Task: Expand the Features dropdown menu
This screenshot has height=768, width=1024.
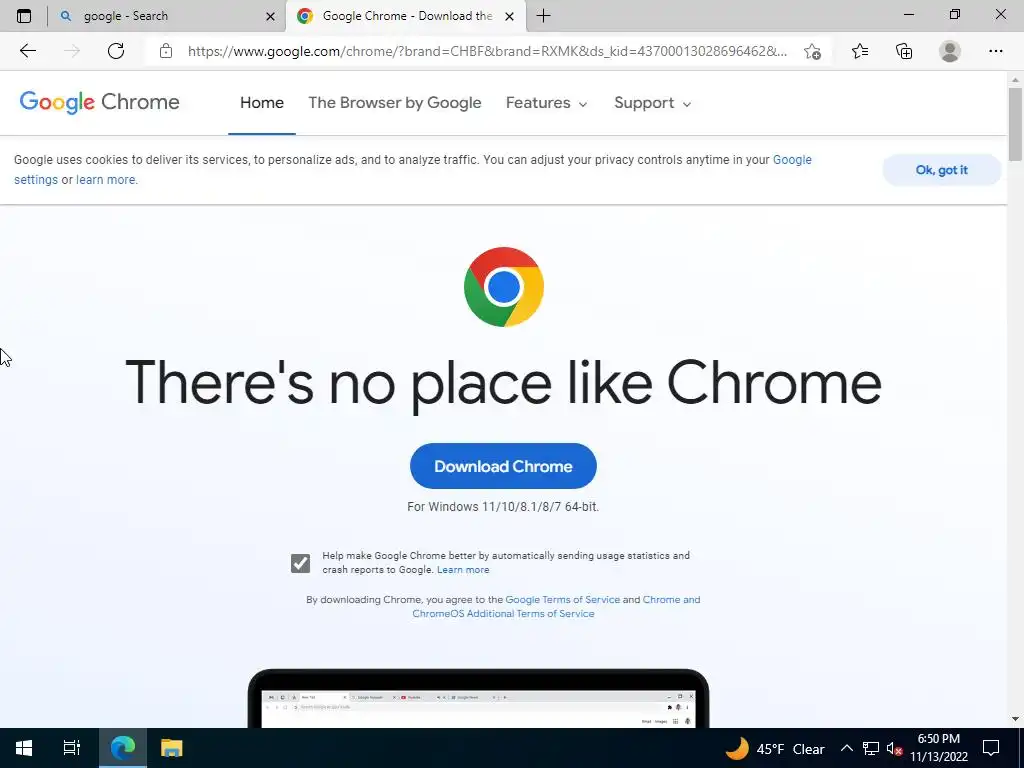Action: pos(547,103)
